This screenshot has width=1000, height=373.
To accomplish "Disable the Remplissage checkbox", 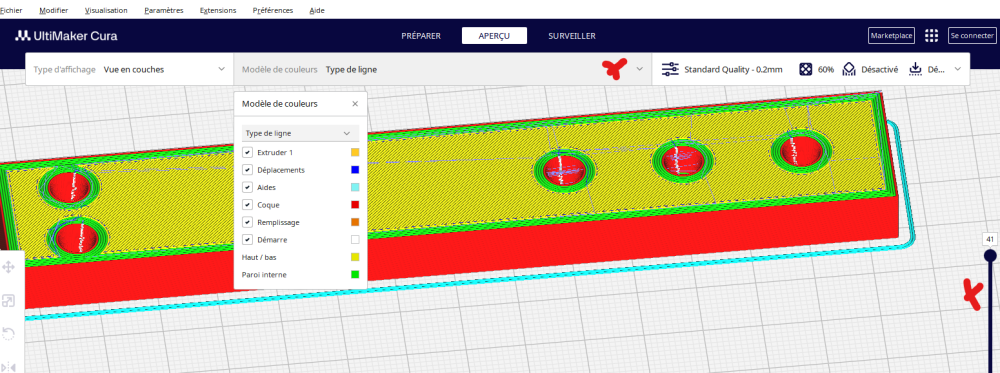I will (247, 222).
